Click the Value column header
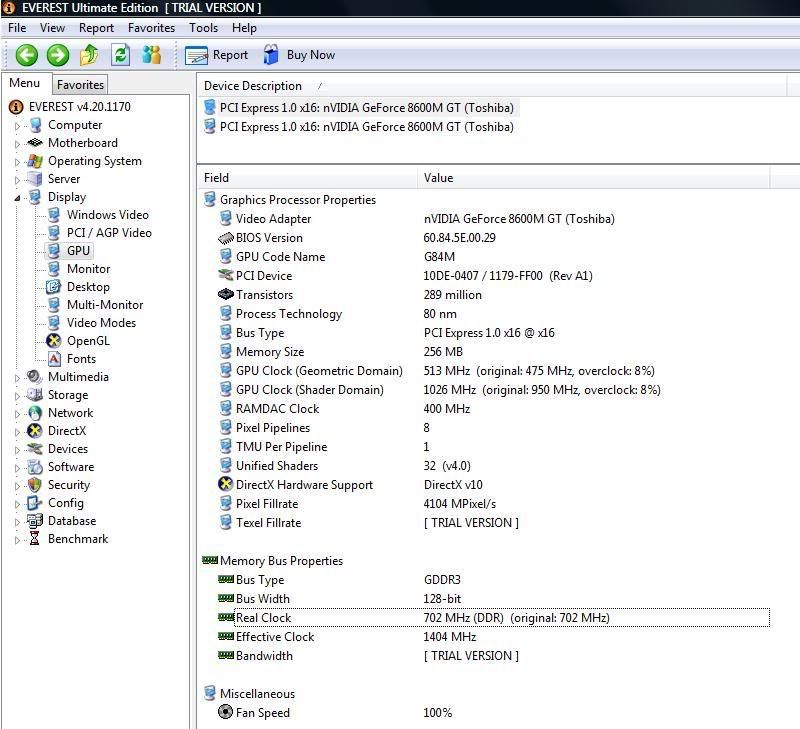 438,178
